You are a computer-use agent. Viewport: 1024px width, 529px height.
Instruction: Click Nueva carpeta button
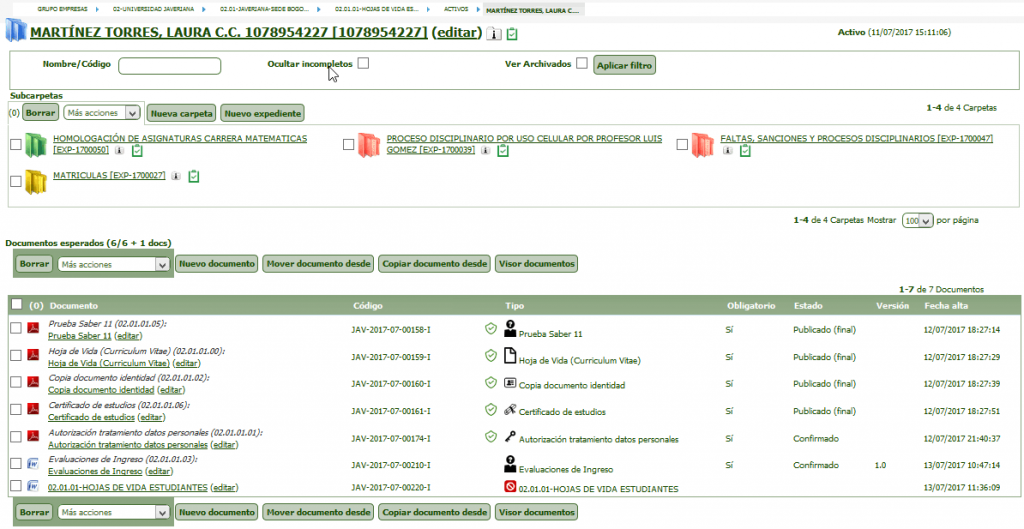(182, 113)
